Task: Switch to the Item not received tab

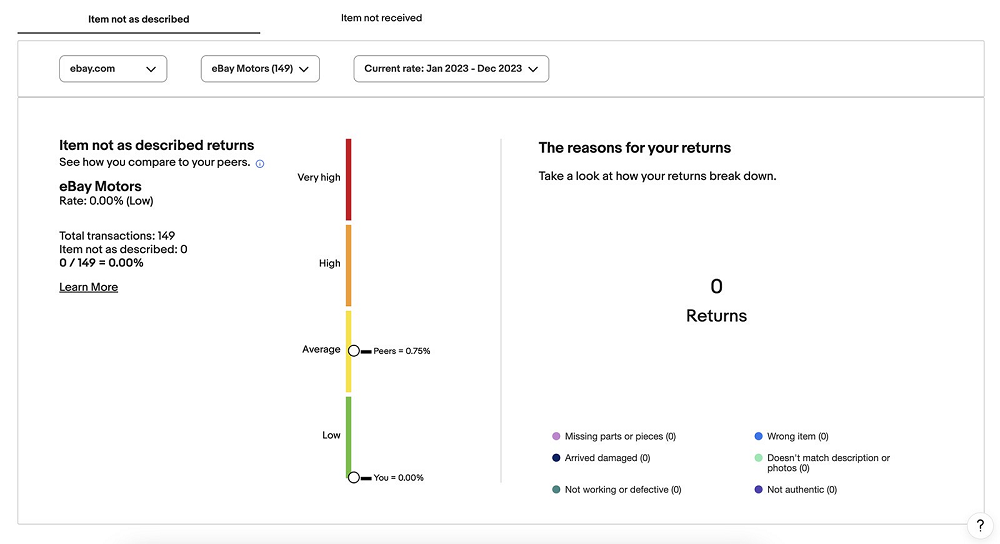Action: click(381, 18)
